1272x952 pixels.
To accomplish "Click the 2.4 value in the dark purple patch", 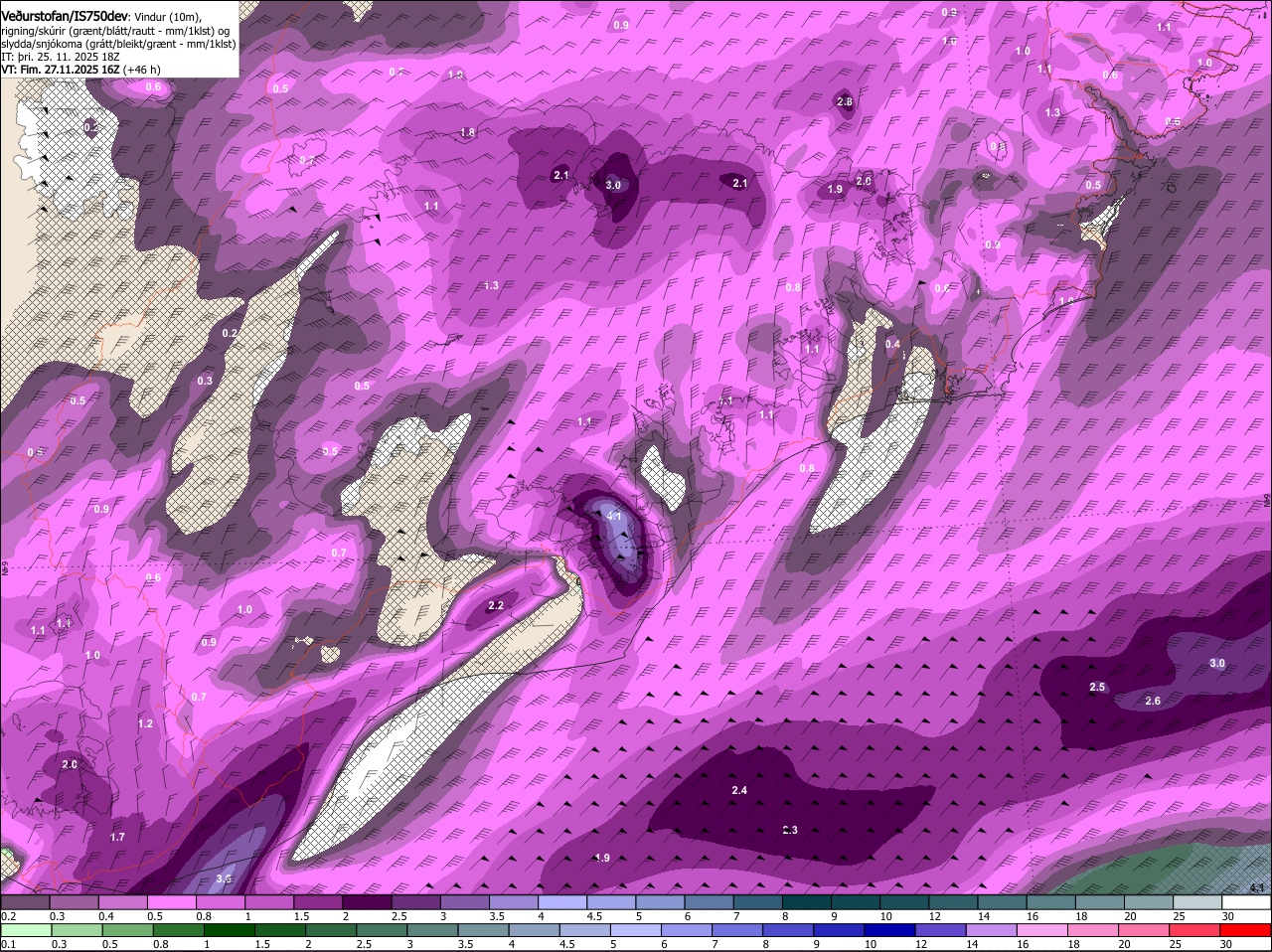I will point(739,790).
